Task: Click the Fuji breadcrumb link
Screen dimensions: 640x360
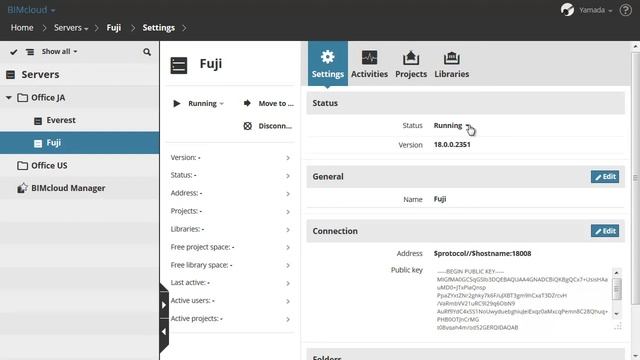Action: pos(113,28)
